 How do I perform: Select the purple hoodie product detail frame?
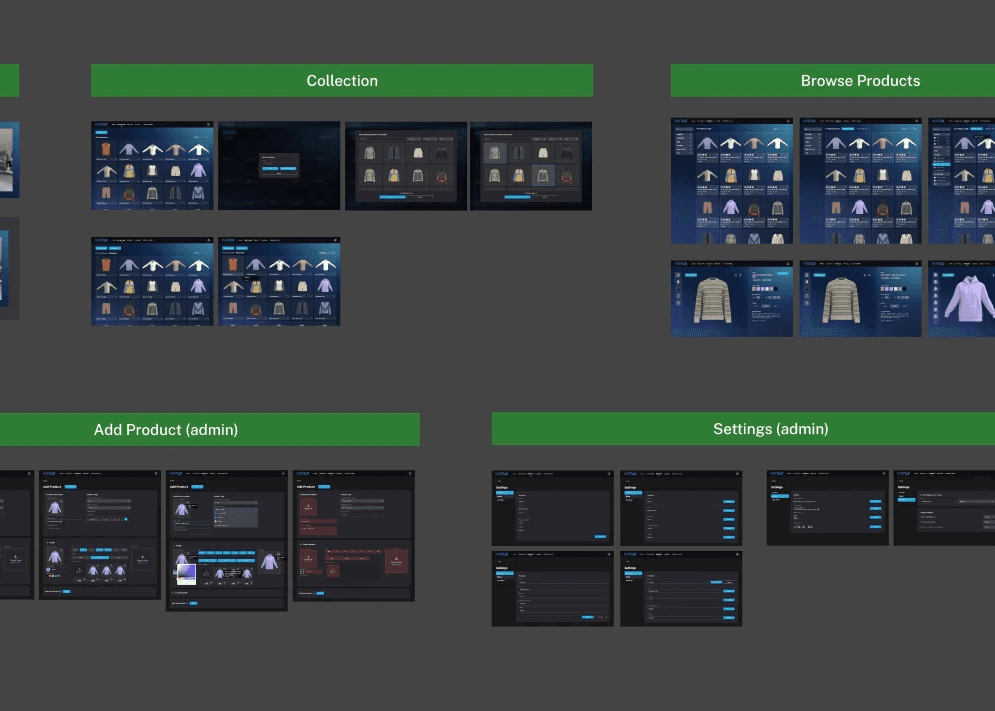tap(961, 298)
